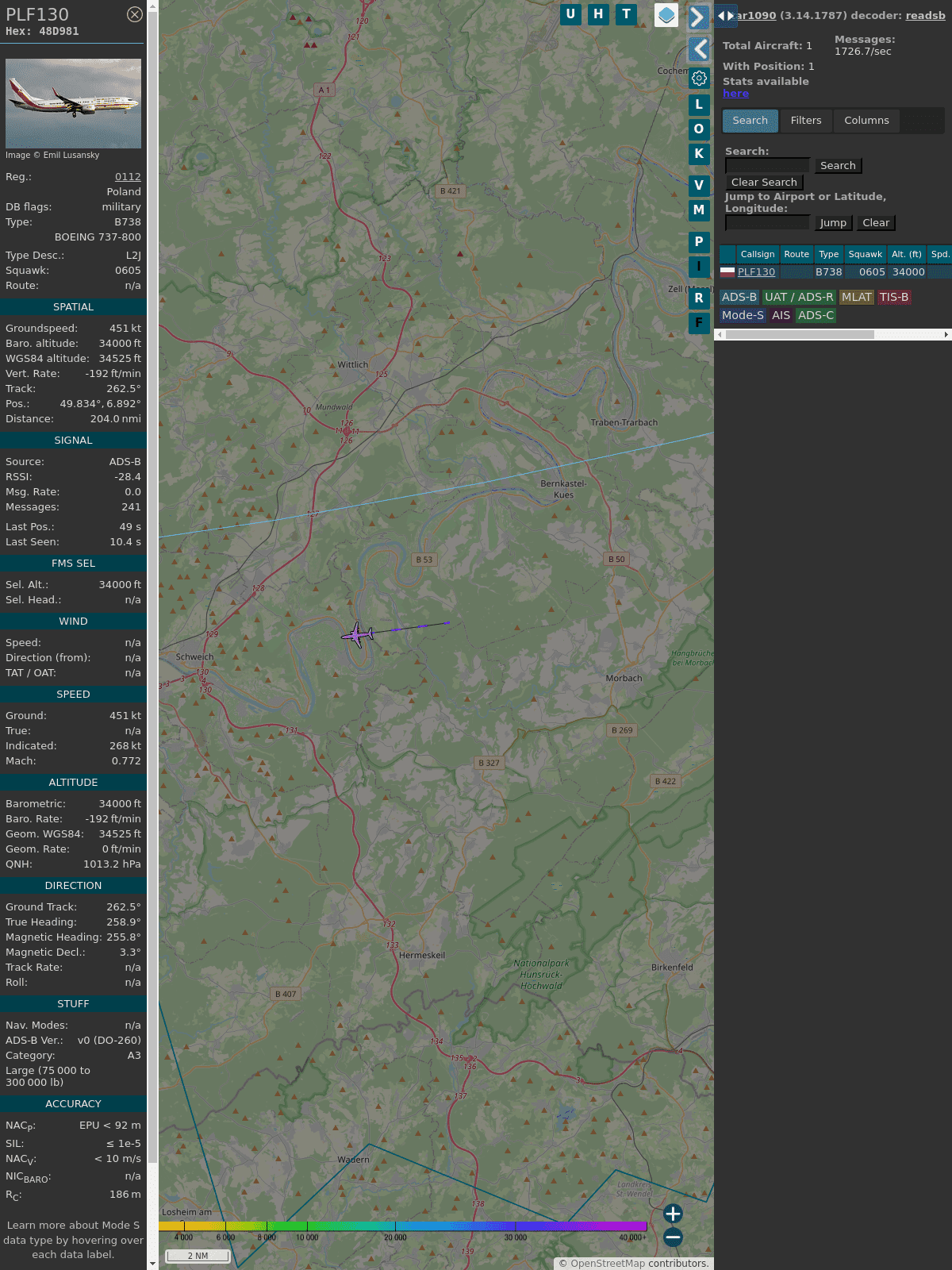Click the sidebar width toggle arrows
952x1270 pixels.
coord(725,16)
